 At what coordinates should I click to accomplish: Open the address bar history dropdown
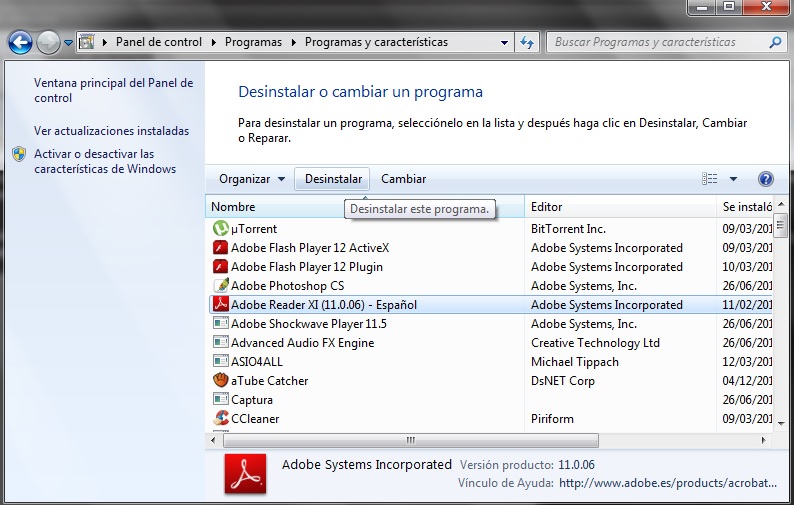(x=504, y=43)
